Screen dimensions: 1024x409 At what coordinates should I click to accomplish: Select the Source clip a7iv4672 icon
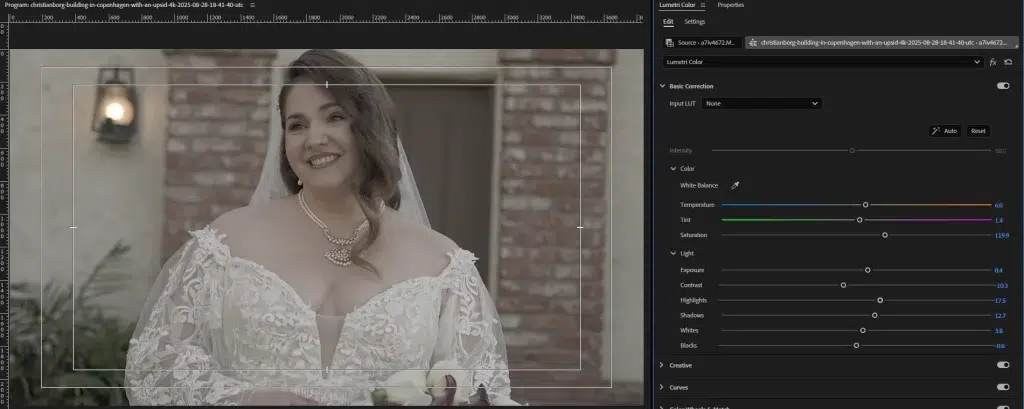coord(672,43)
